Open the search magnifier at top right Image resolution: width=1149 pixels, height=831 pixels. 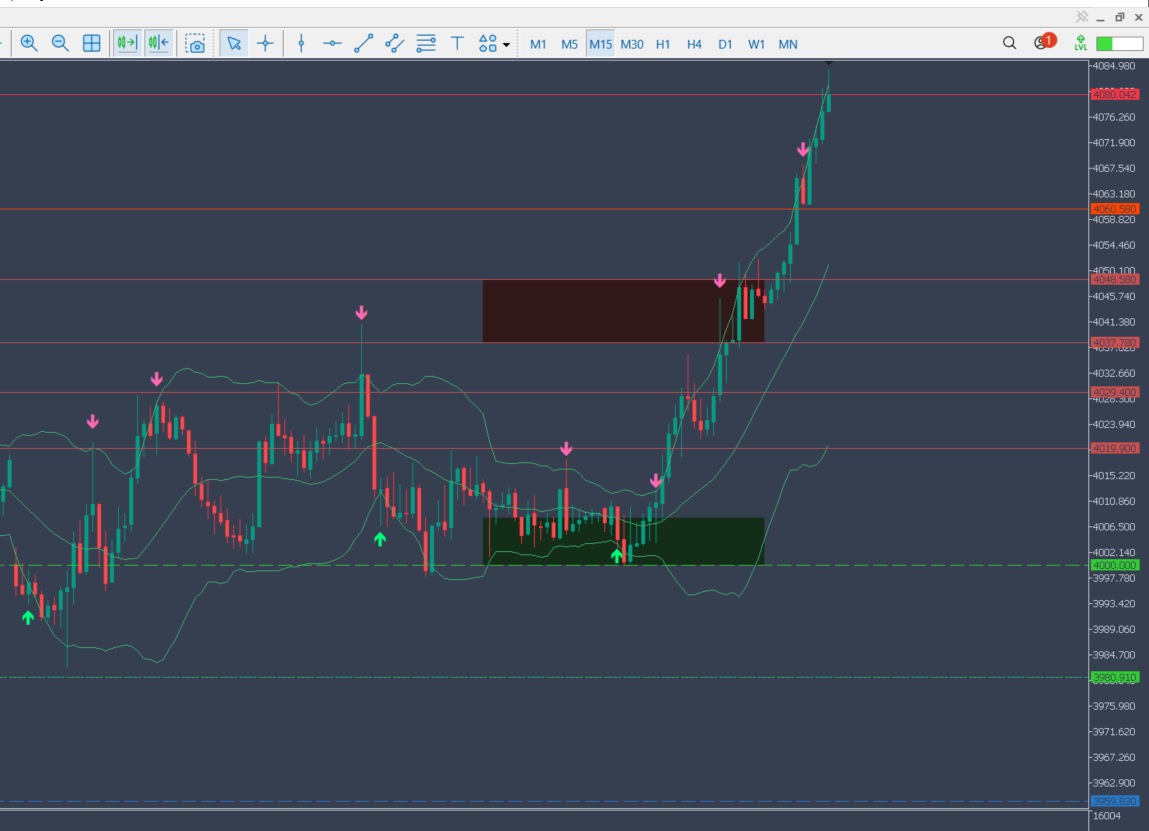pos(1009,43)
